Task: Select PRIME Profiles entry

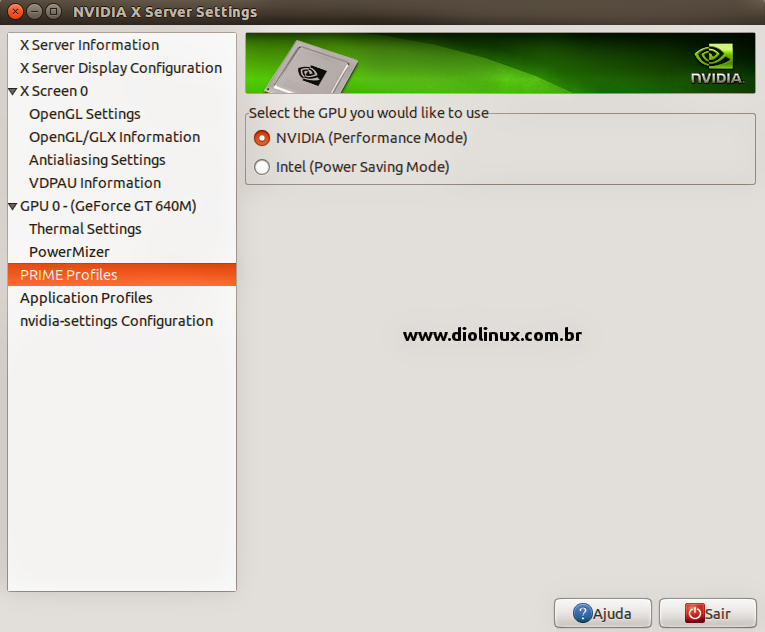Action: (122, 275)
